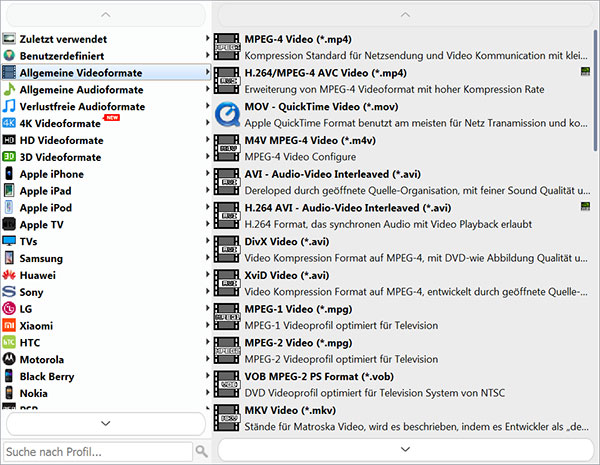Select MKV Video (*.mkv) format
Image resolution: width=600 pixels, height=465 pixels.
tap(402, 418)
